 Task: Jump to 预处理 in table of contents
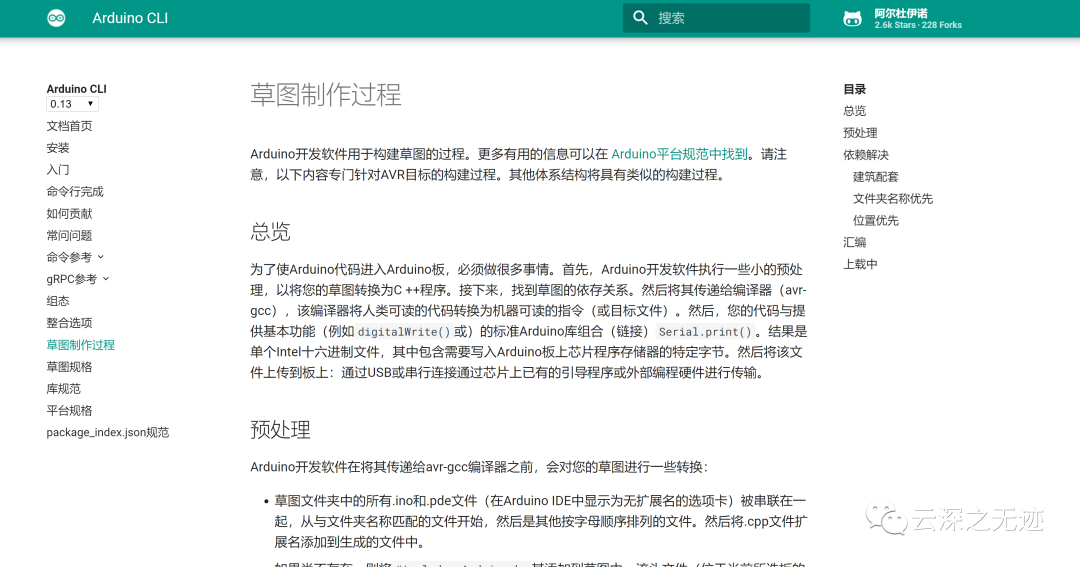point(860,133)
